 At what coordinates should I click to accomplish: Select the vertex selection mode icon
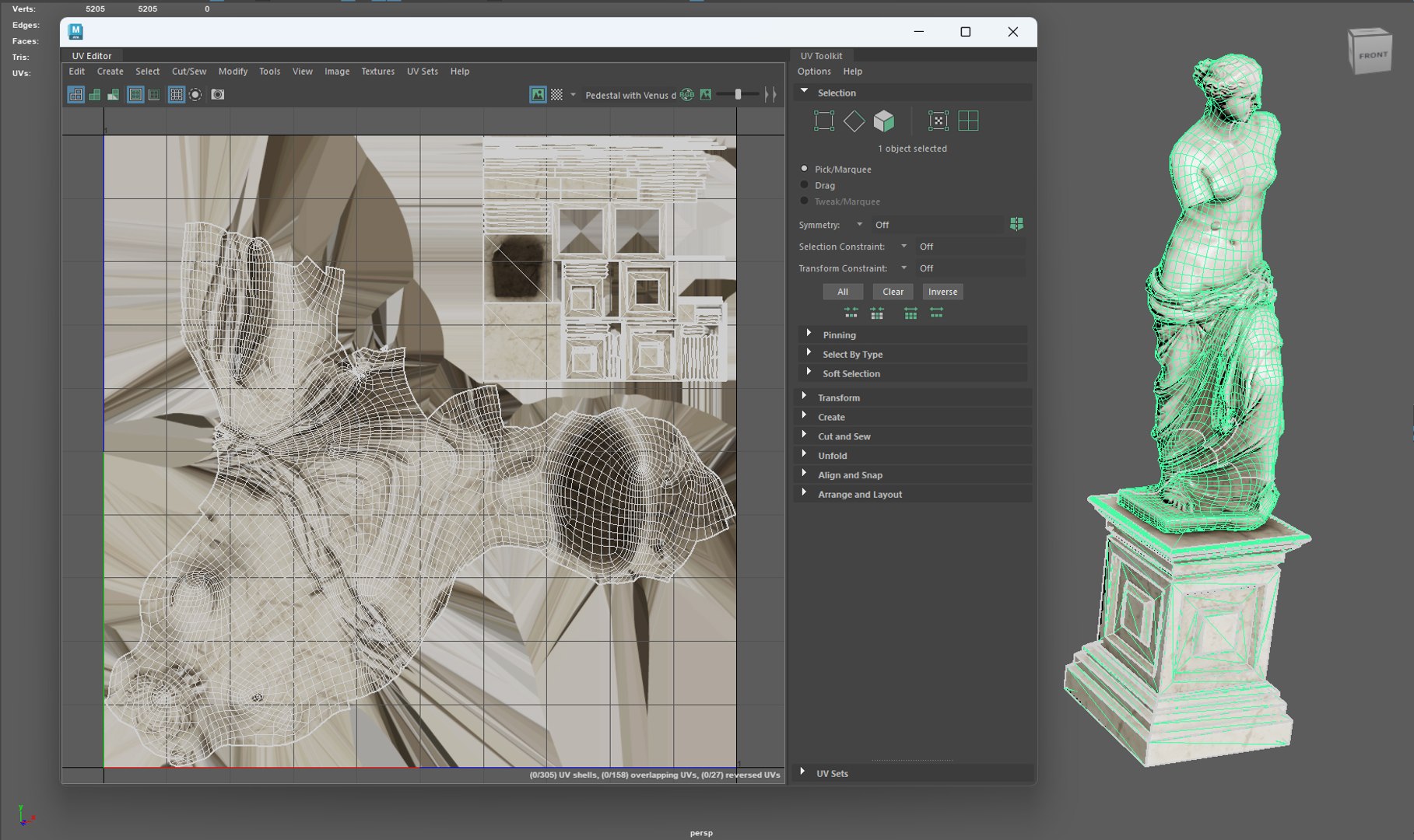click(824, 121)
